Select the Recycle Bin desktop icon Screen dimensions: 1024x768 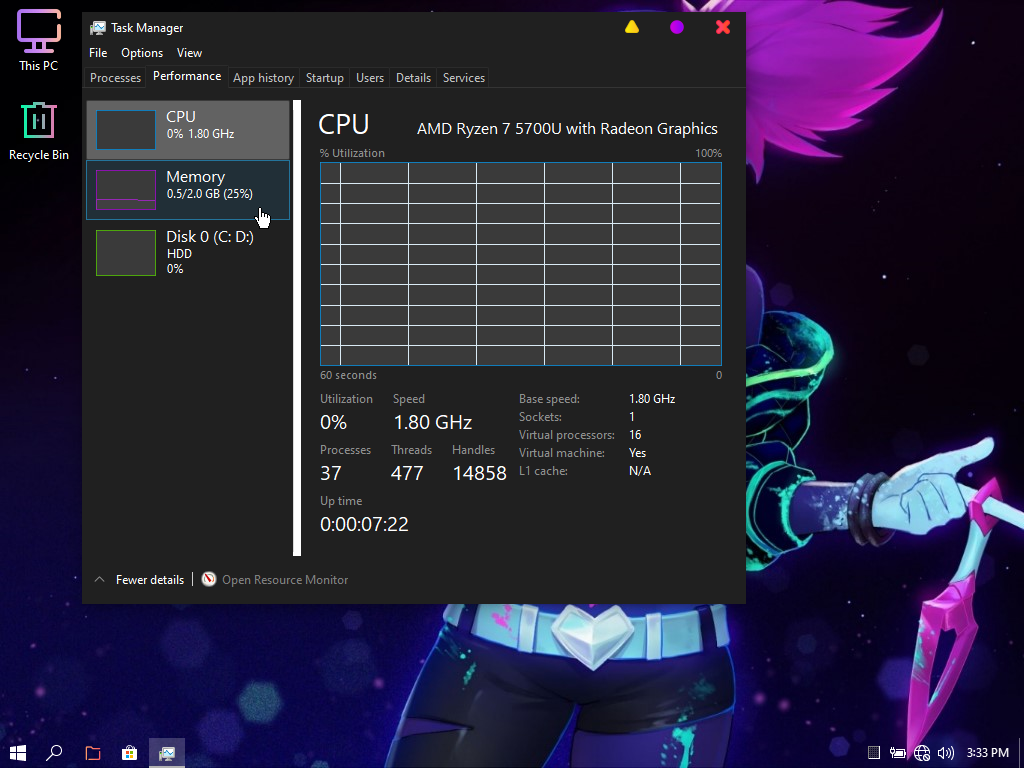(39, 131)
